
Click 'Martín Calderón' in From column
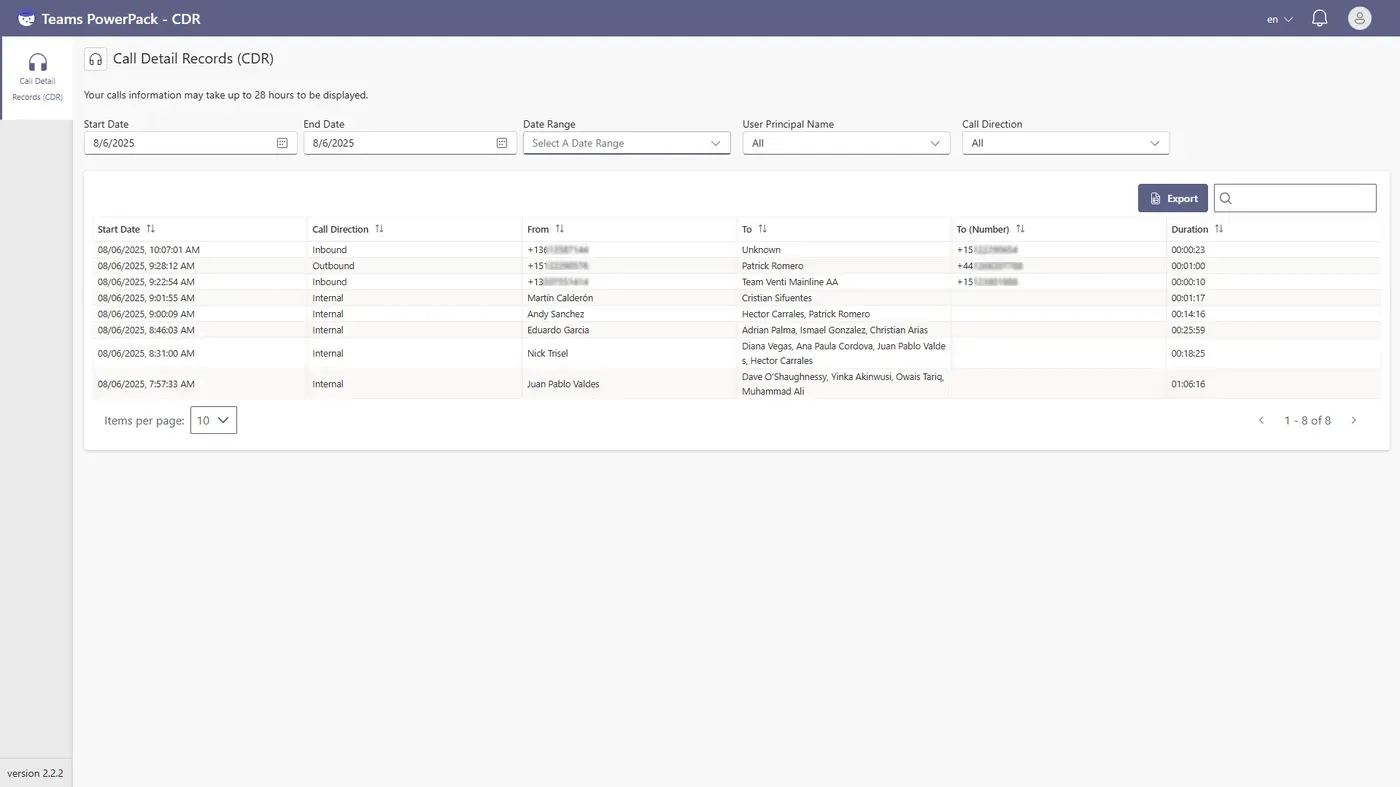point(560,298)
